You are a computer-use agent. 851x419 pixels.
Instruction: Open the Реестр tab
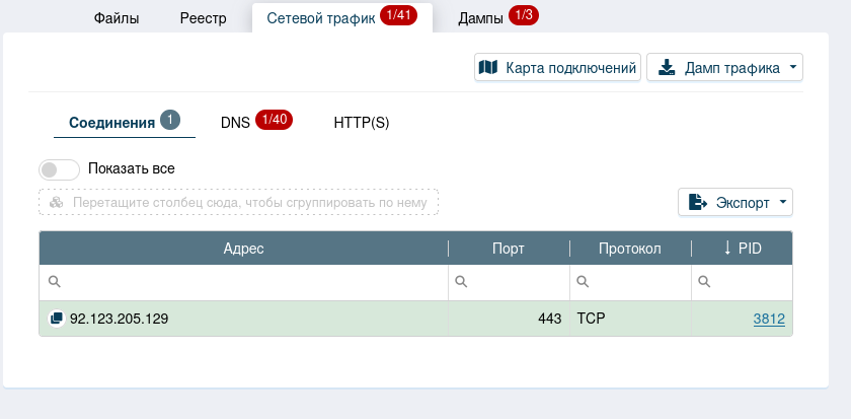203,18
